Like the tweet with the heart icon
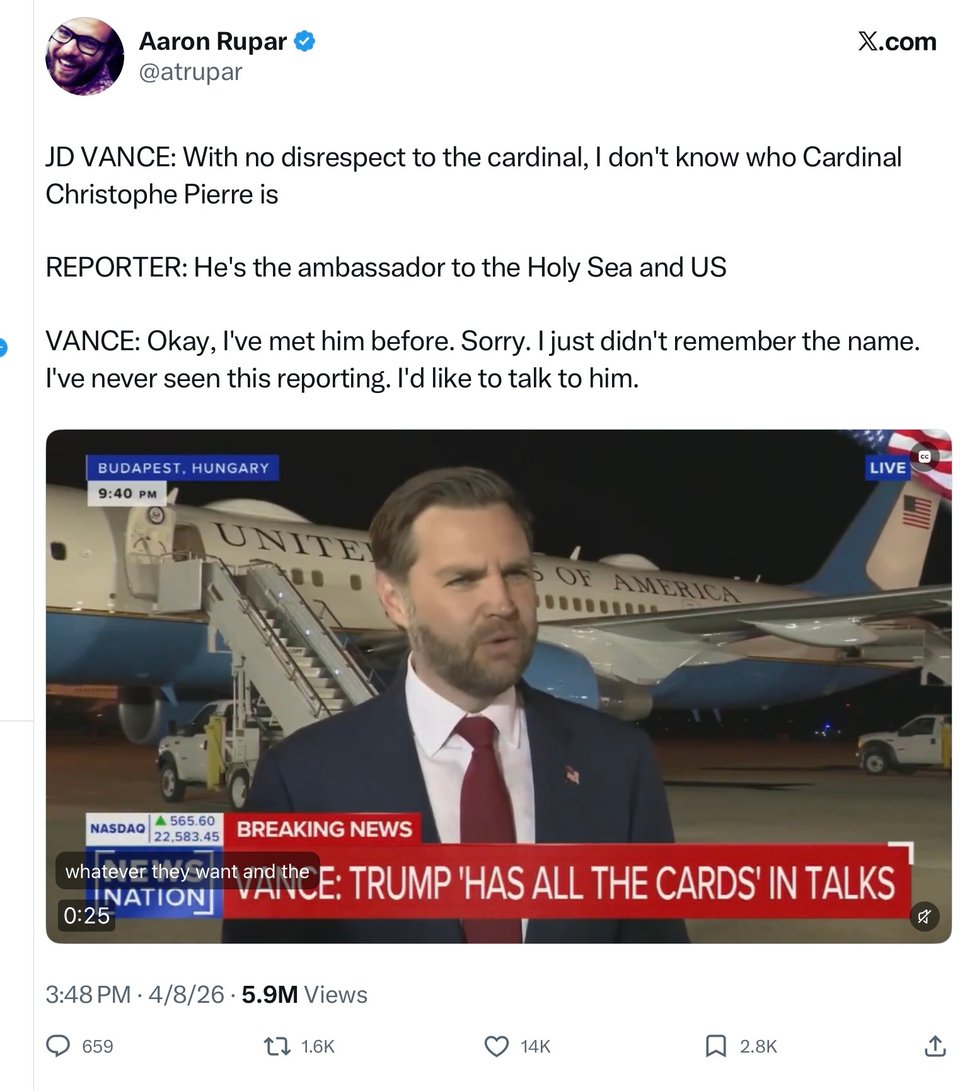Viewport: 960px width, 1091px height. 496,1046
